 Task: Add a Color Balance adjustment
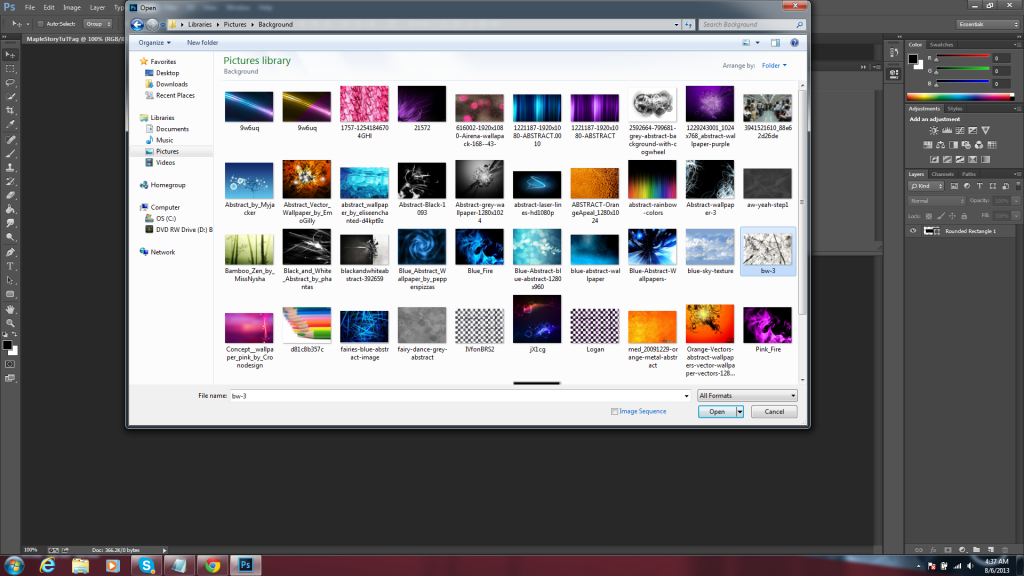[x=940, y=145]
